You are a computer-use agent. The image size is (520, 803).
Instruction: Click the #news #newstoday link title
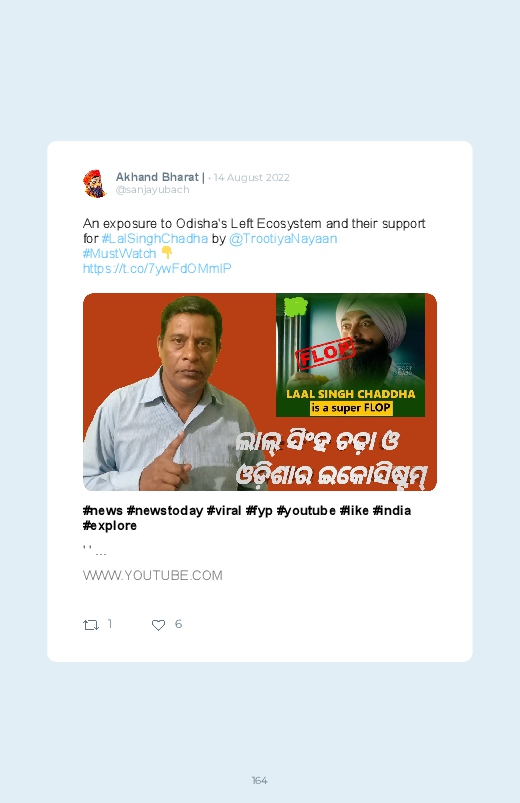[x=247, y=518]
